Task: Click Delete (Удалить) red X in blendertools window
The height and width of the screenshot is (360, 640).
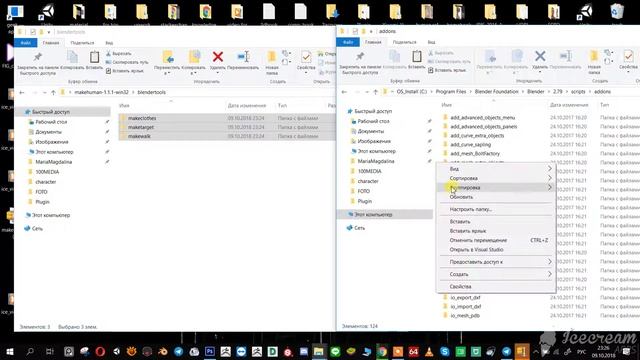Action: [x=218, y=57]
